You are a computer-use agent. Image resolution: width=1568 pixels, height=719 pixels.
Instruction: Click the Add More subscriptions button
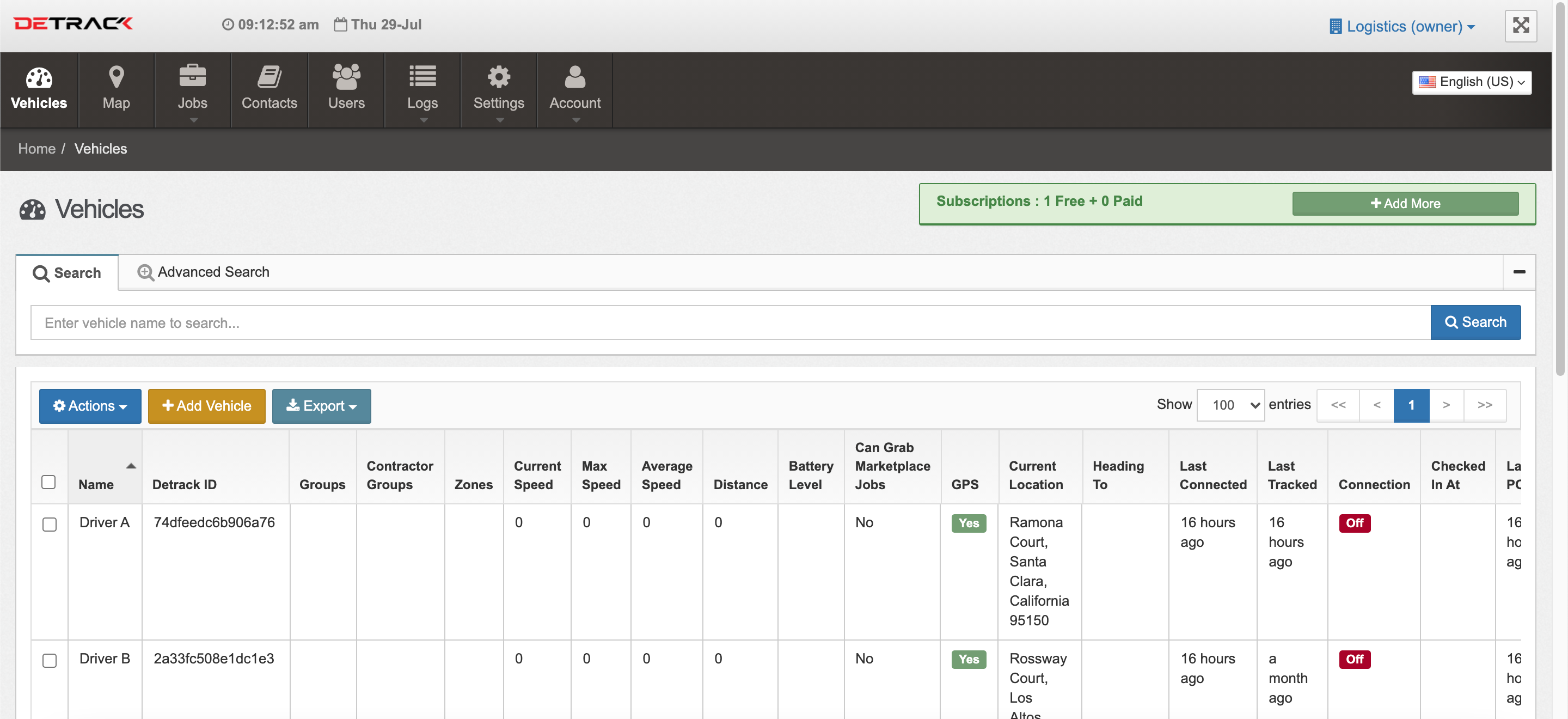[1404, 204]
